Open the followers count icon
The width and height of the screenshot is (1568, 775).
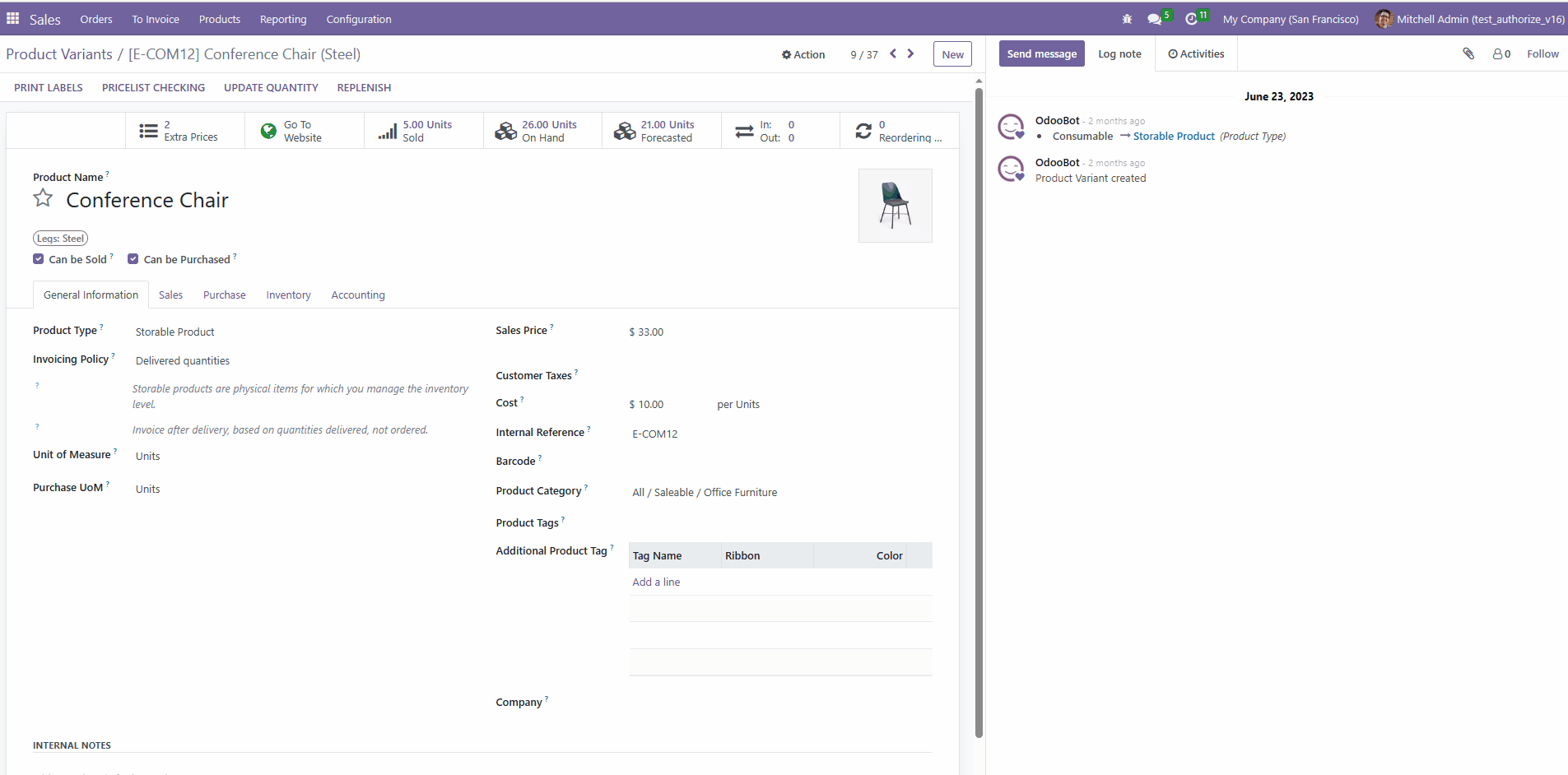click(x=1501, y=53)
